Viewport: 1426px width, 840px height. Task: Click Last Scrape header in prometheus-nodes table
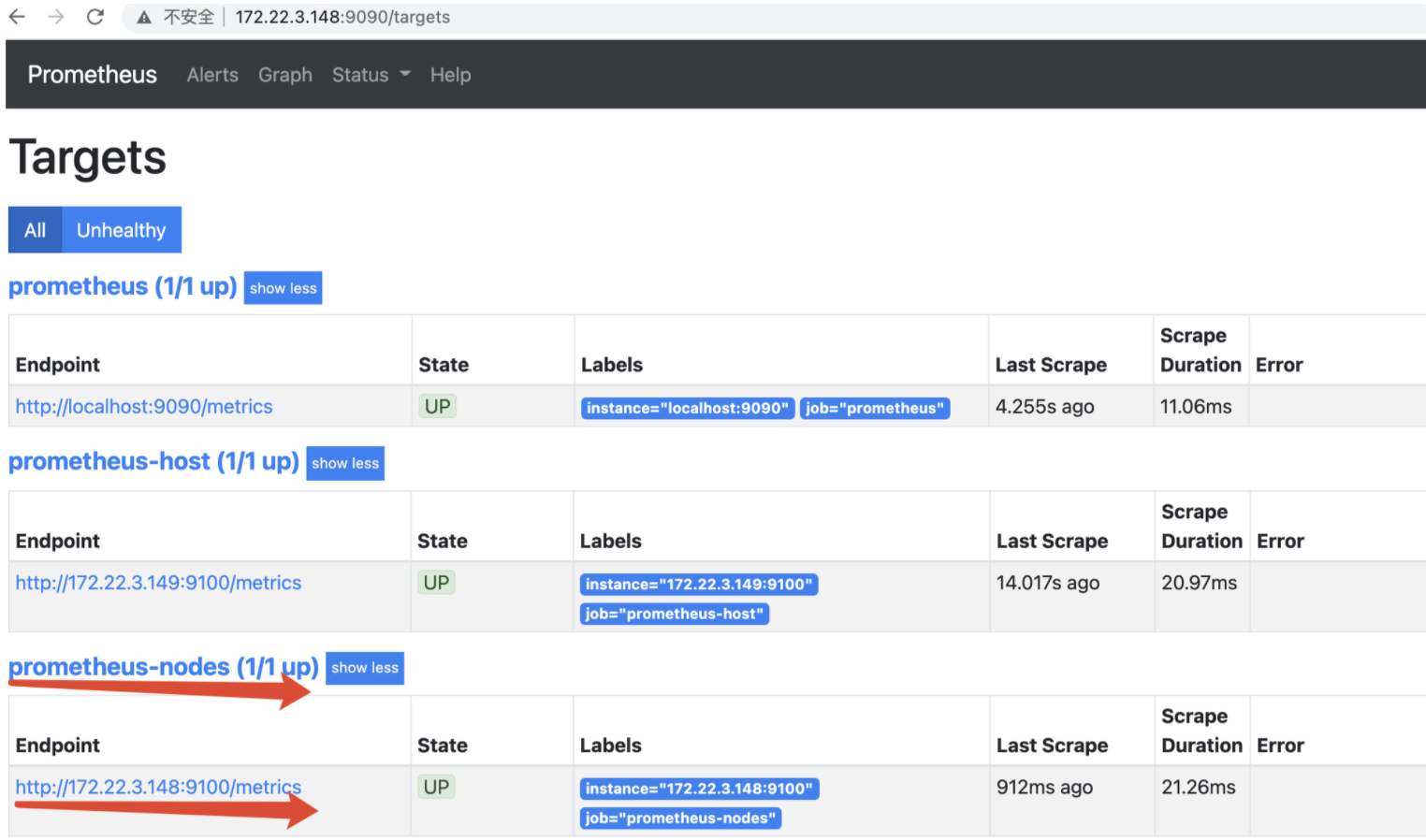[1053, 746]
